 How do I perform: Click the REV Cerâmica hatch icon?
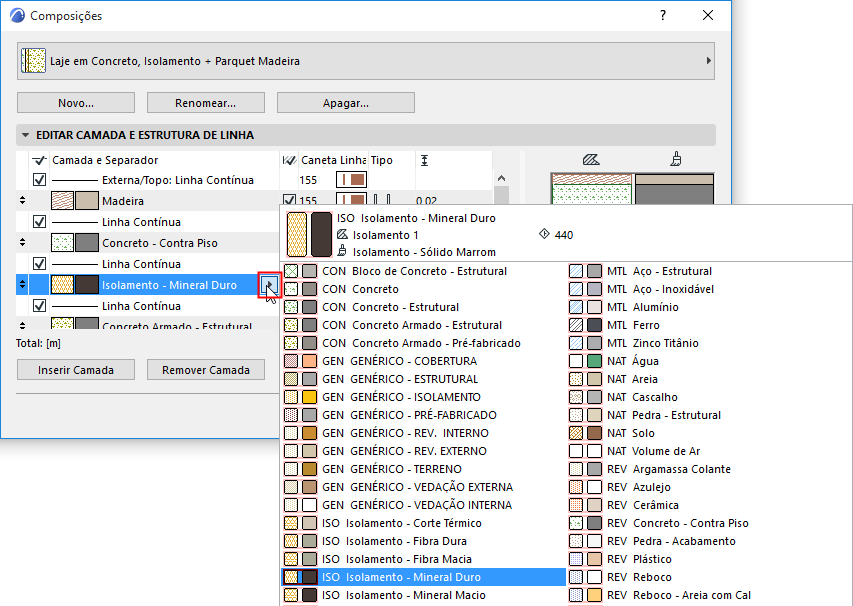coord(576,505)
